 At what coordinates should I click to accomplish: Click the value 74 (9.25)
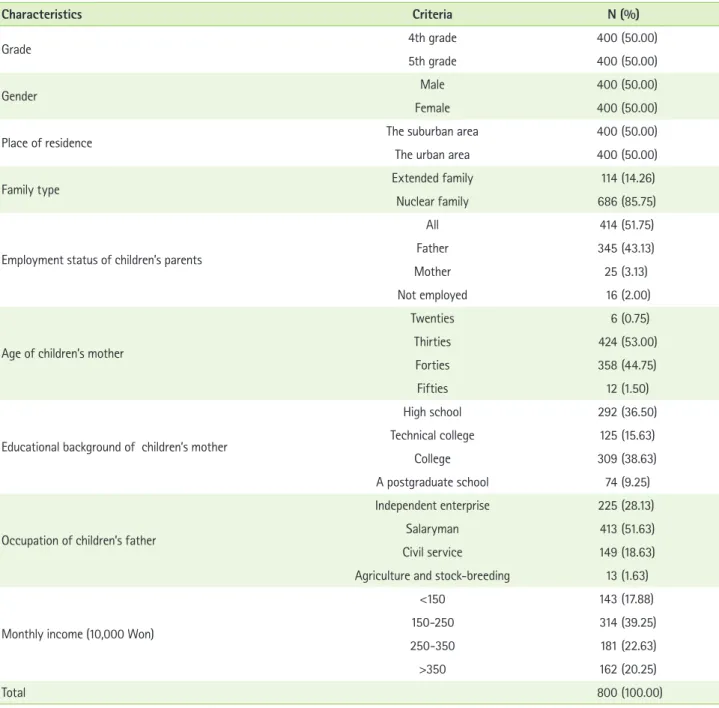click(627, 482)
